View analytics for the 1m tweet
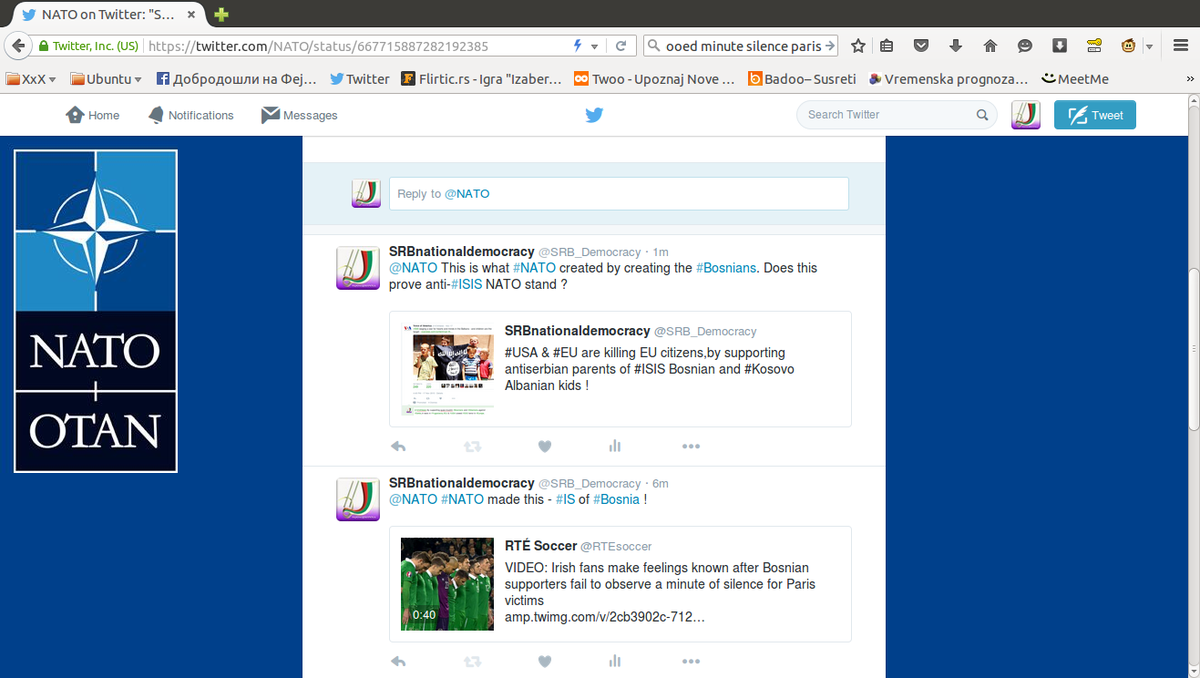Image resolution: width=1200 pixels, height=678 pixels. pos(615,446)
